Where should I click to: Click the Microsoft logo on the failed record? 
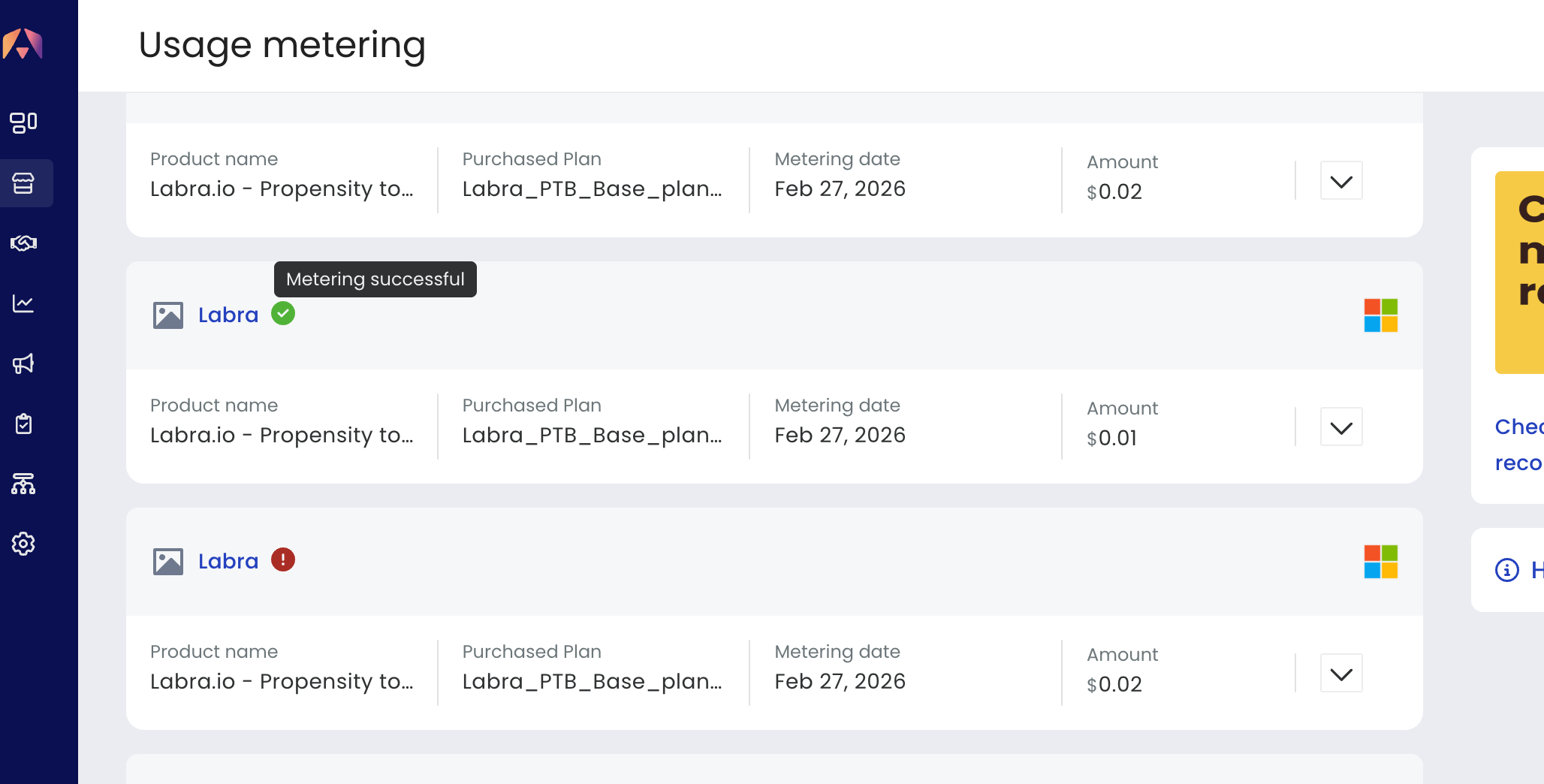pyautogui.click(x=1380, y=562)
